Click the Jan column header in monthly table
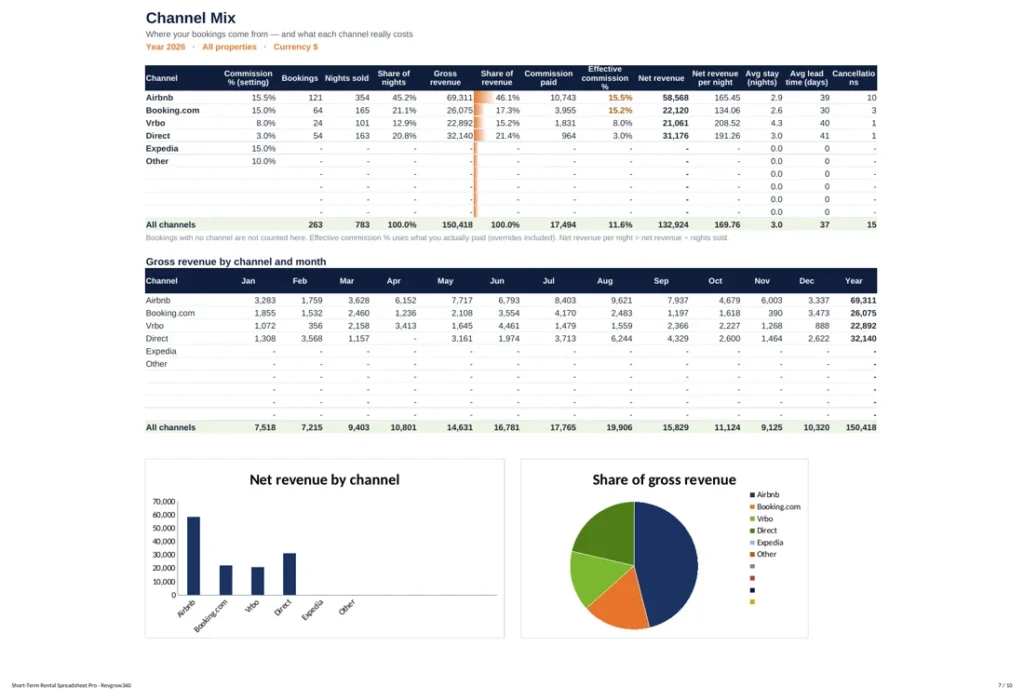Viewport: 1024px width, 700px height. [x=248, y=281]
